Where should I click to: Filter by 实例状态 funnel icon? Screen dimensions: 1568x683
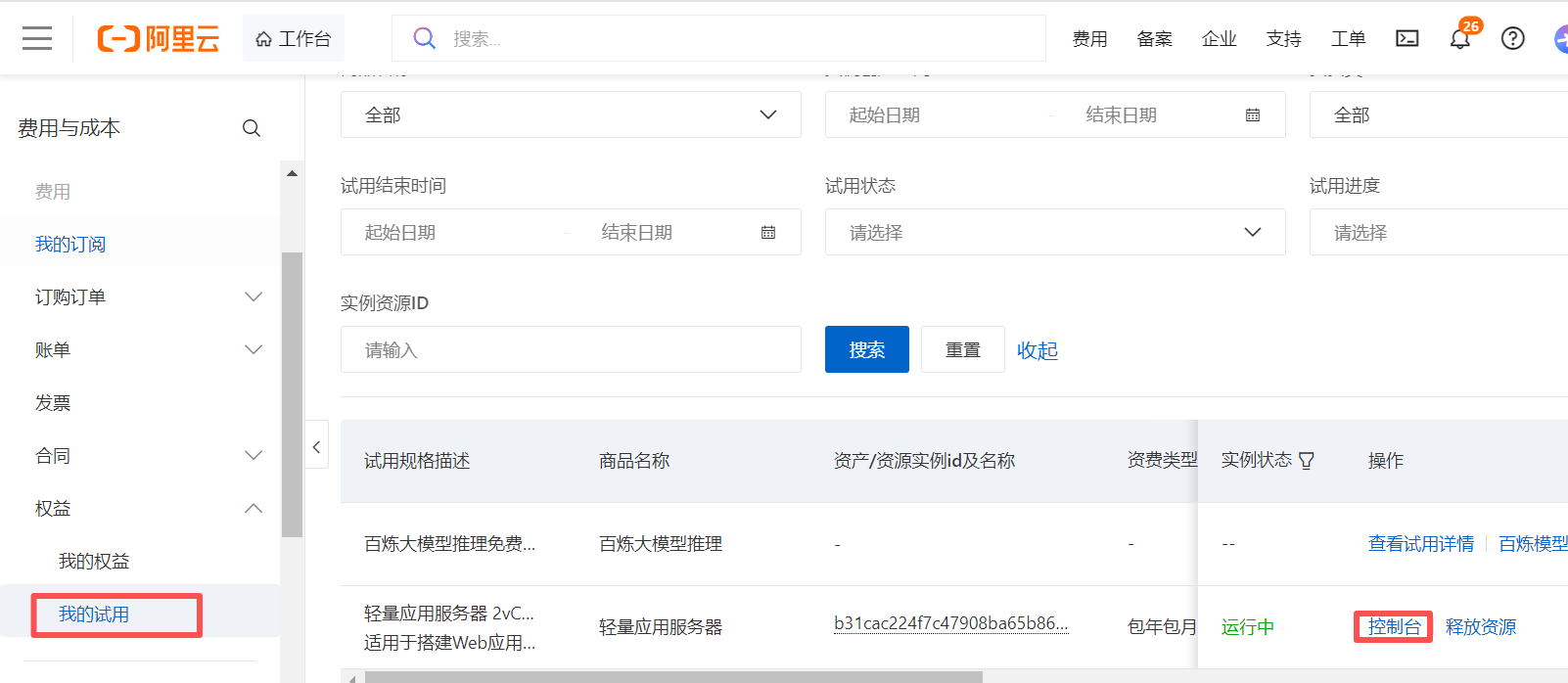pos(1307,461)
